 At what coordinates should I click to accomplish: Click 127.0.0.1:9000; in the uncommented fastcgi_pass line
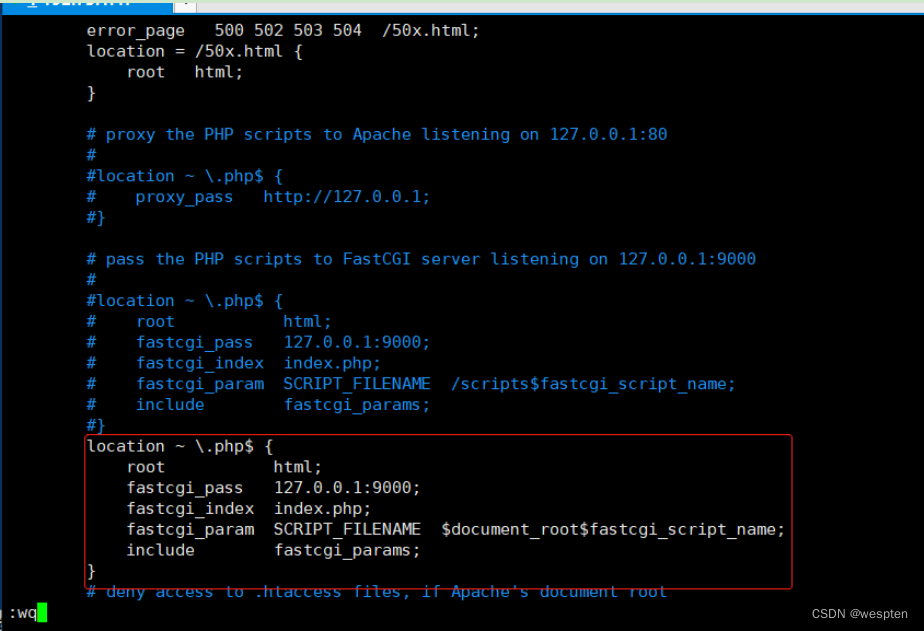(347, 488)
